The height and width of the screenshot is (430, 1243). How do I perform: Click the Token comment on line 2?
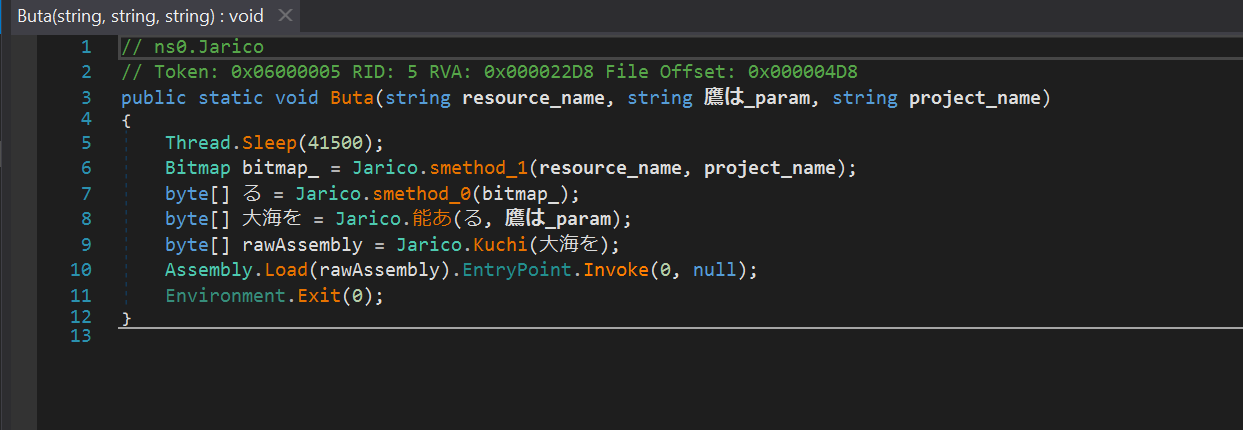pos(488,72)
